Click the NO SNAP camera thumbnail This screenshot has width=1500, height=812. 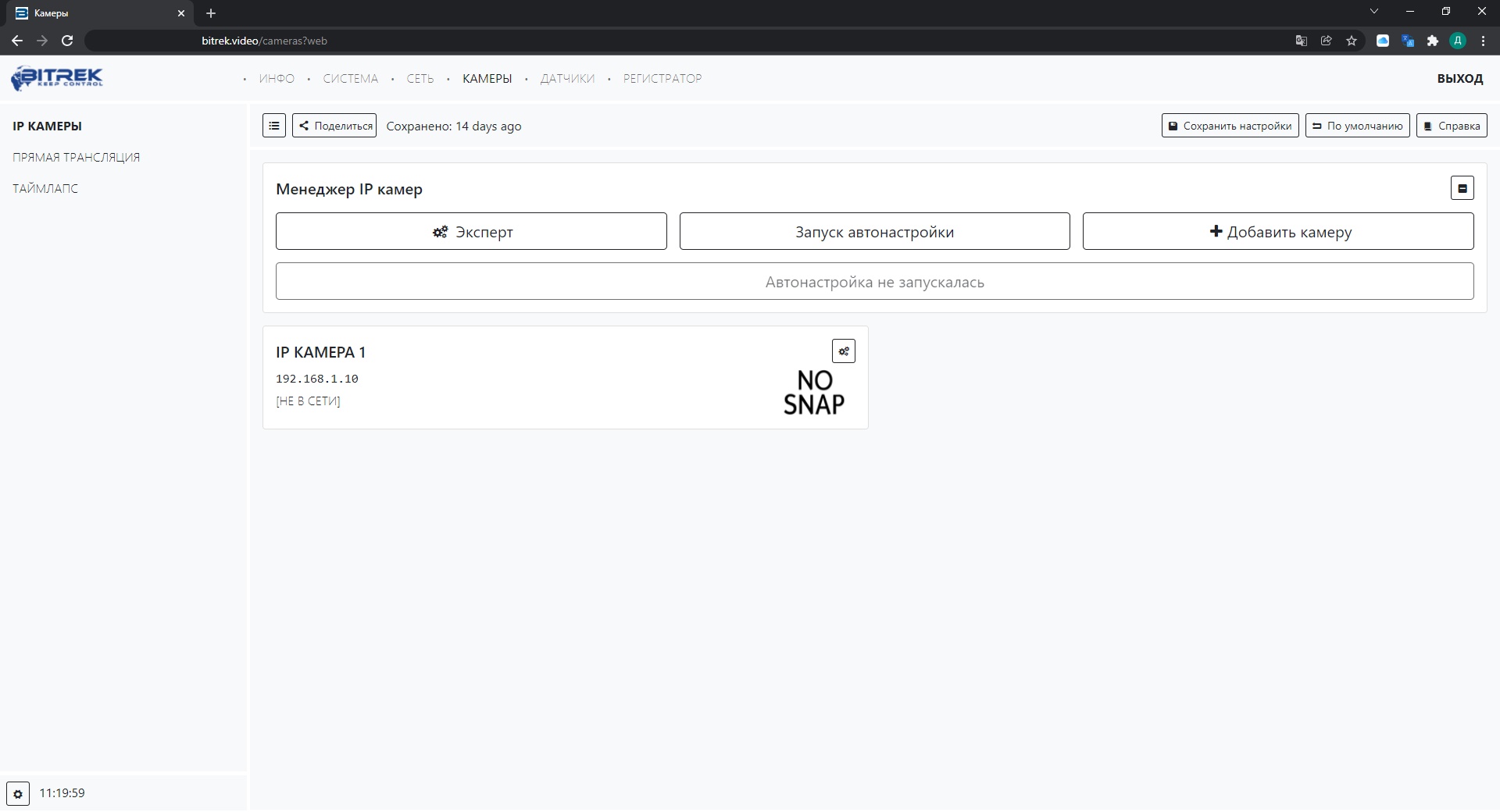tap(813, 392)
